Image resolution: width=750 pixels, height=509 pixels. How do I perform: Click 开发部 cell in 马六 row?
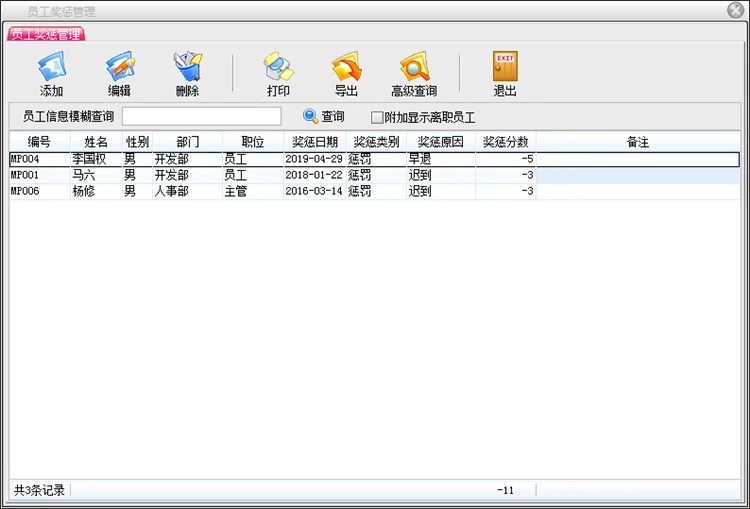point(188,175)
